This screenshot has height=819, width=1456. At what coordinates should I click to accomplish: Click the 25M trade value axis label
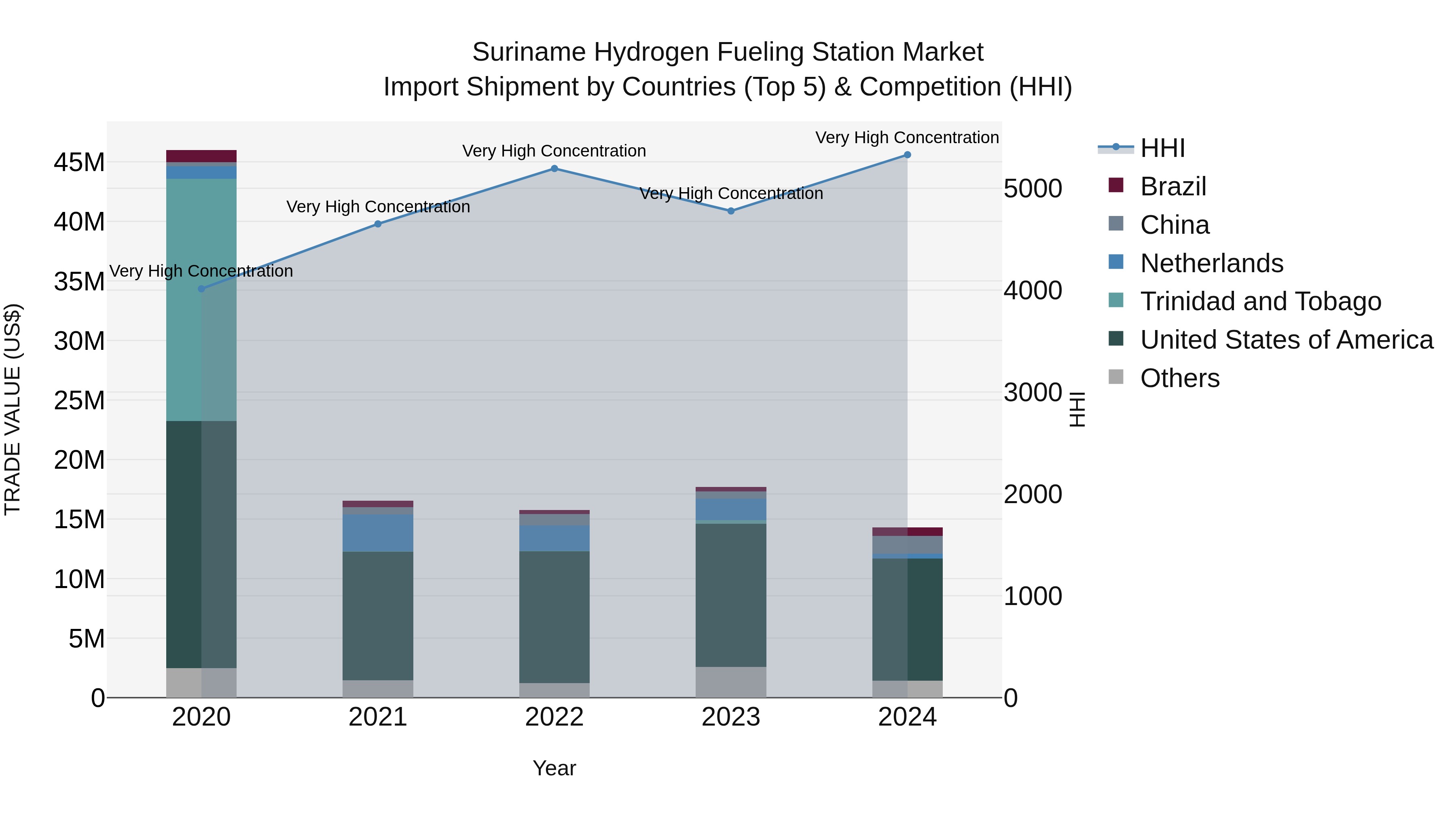pos(79,400)
